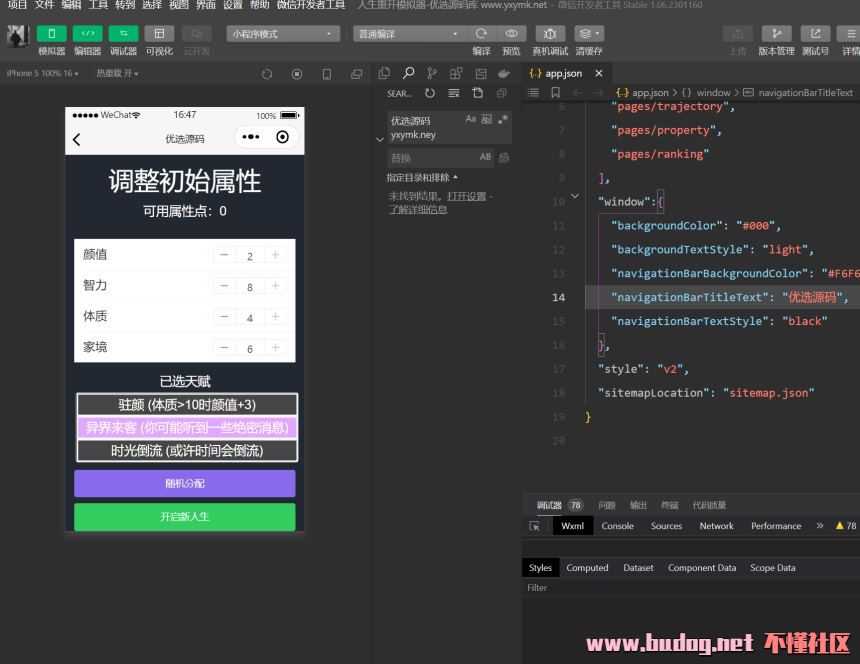Select the Computed styles tab

tap(587, 568)
